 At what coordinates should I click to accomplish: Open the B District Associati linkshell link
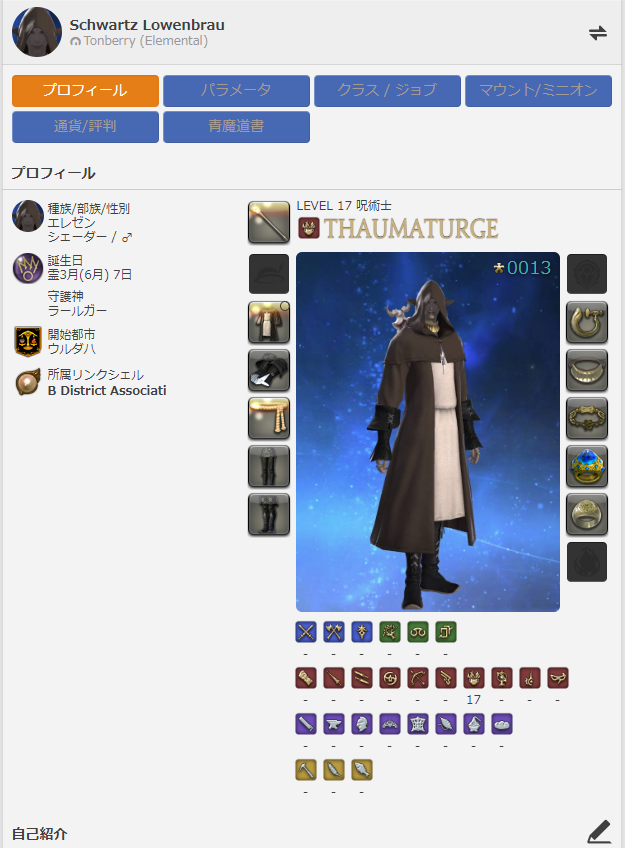click(x=107, y=390)
